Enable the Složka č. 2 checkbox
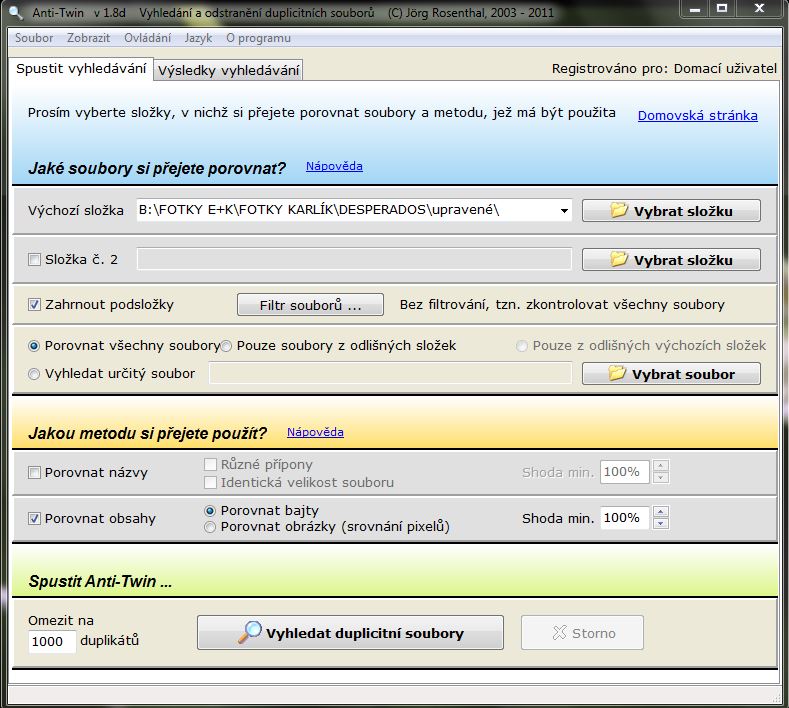789x708 pixels. (35, 260)
